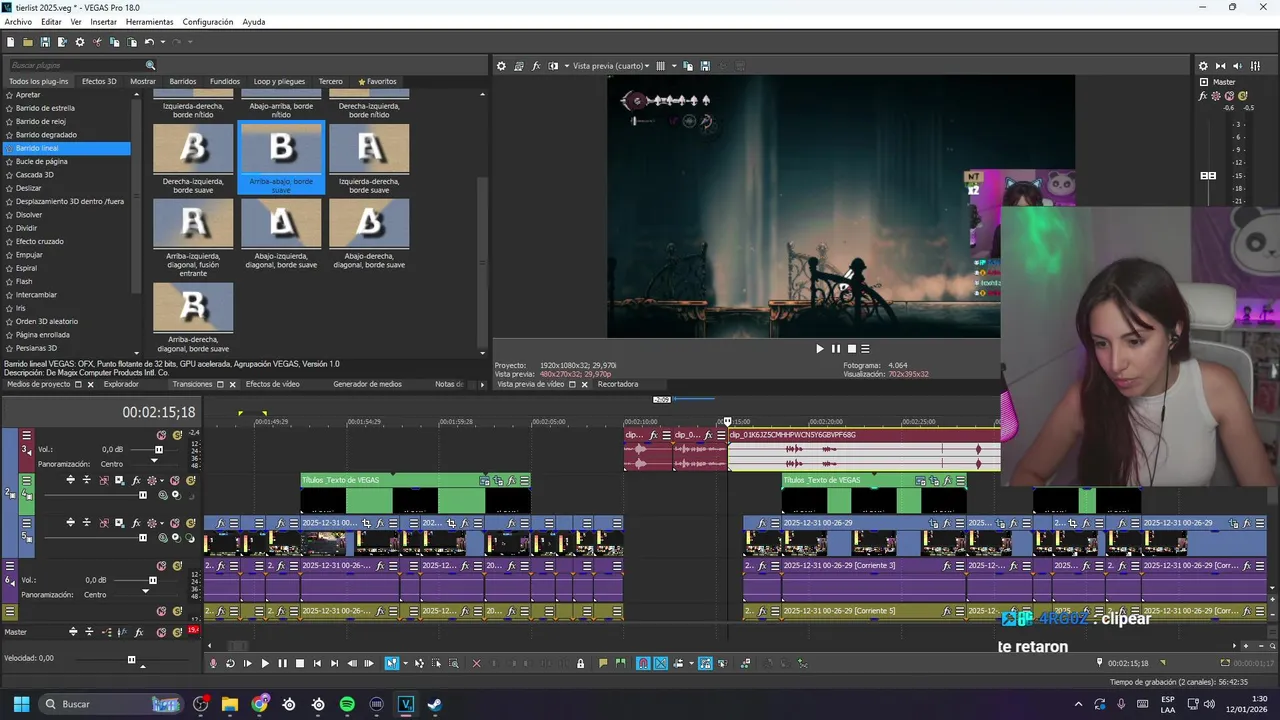1280x720 pixels.
Task: Open the undo history dropdown arrow
Action: [162, 42]
